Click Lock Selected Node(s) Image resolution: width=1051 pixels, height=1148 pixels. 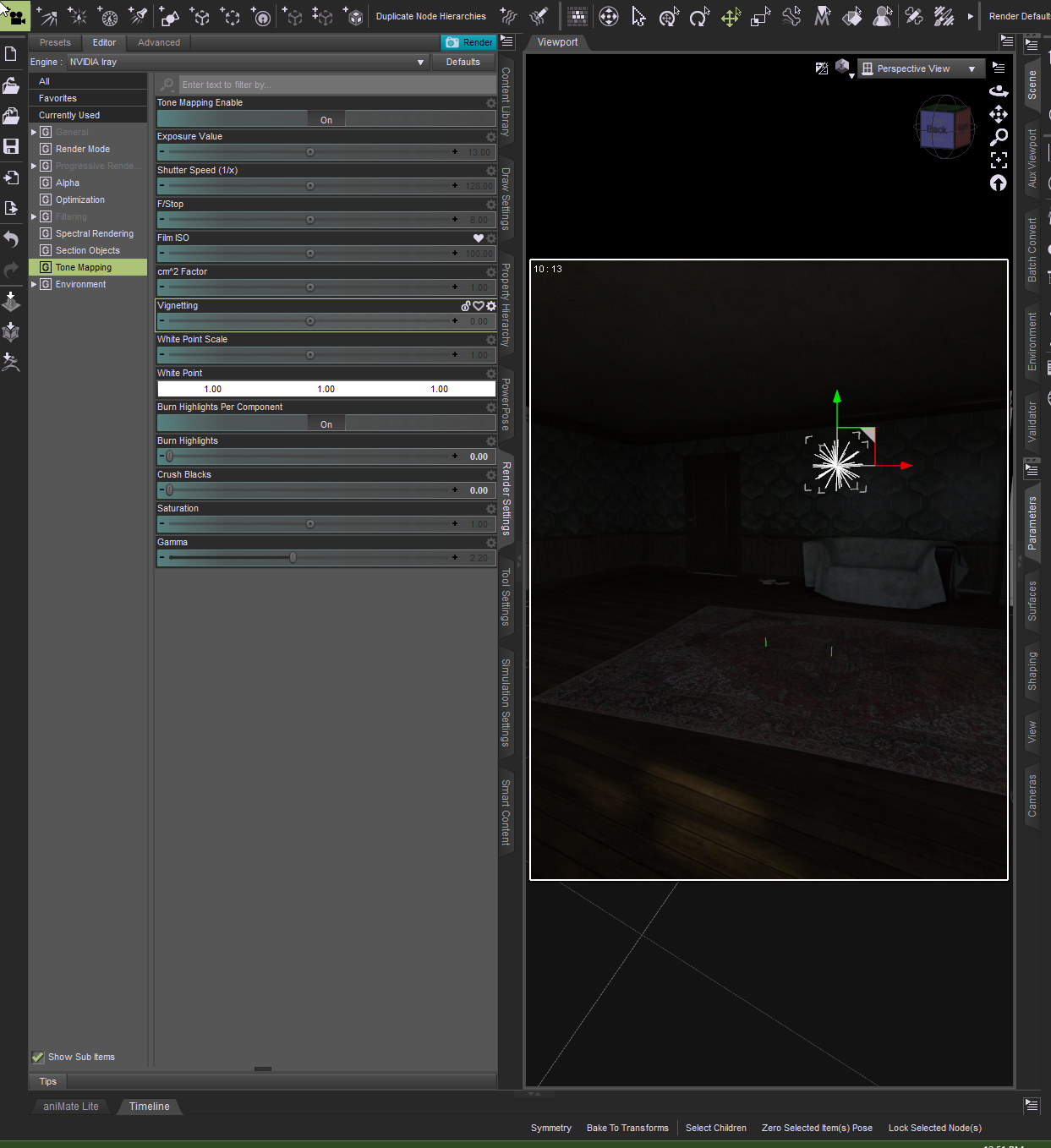tap(935, 1128)
